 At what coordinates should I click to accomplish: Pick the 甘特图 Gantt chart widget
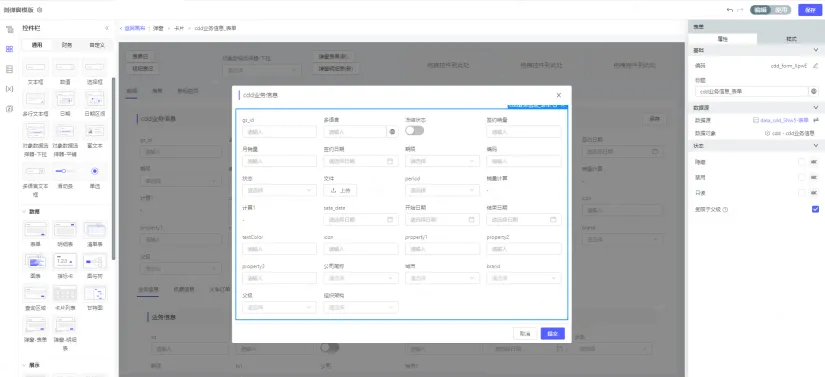point(95,298)
